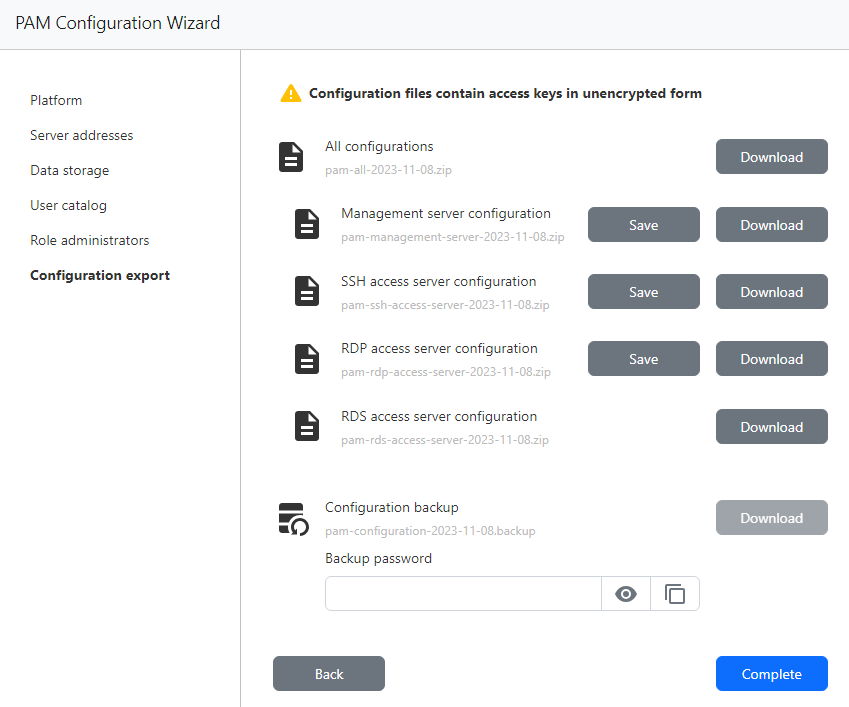Open the Platform step in sidebar
849x707 pixels.
[56, 100]
